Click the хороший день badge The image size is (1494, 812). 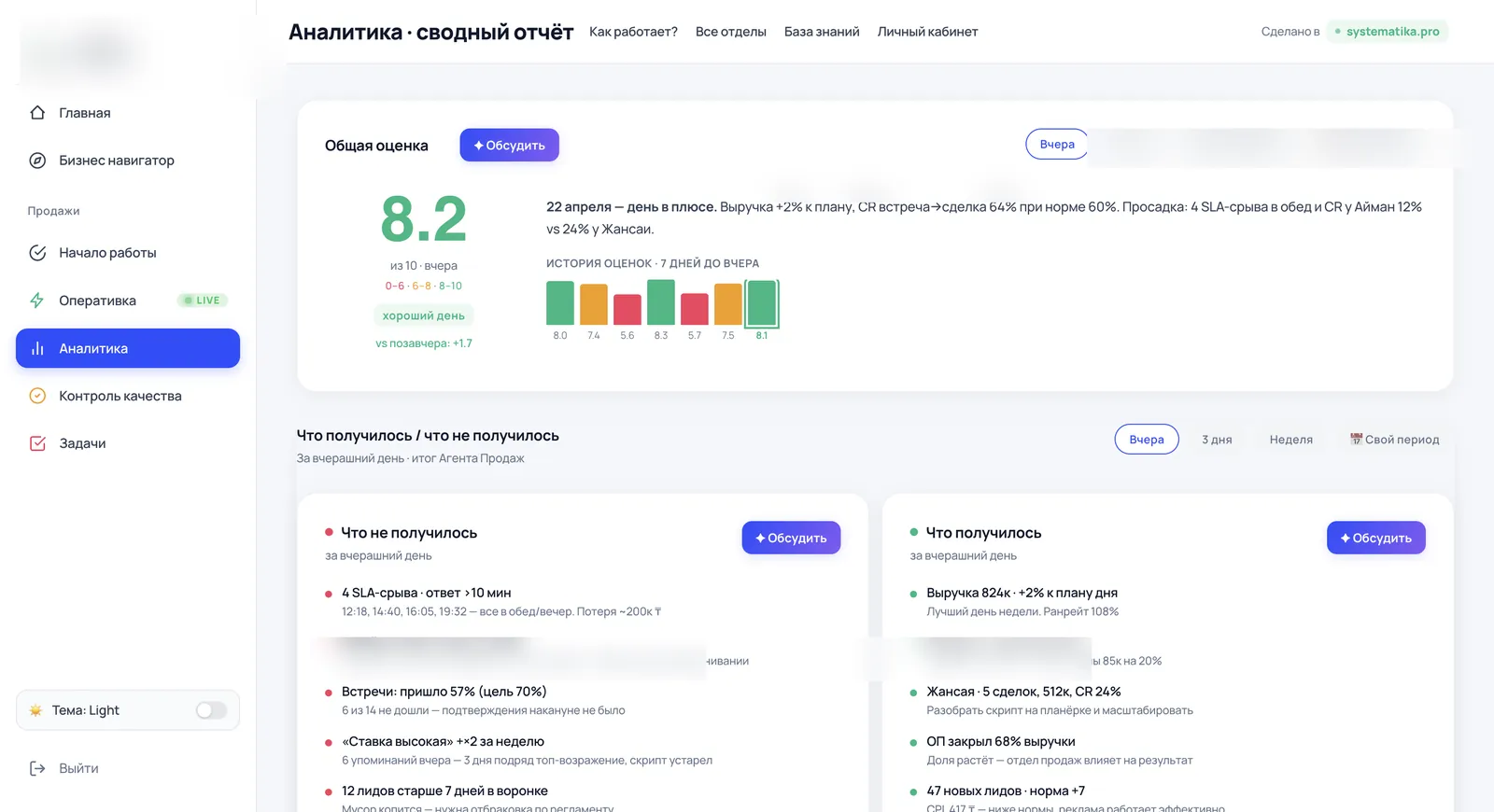pos(424,315)
